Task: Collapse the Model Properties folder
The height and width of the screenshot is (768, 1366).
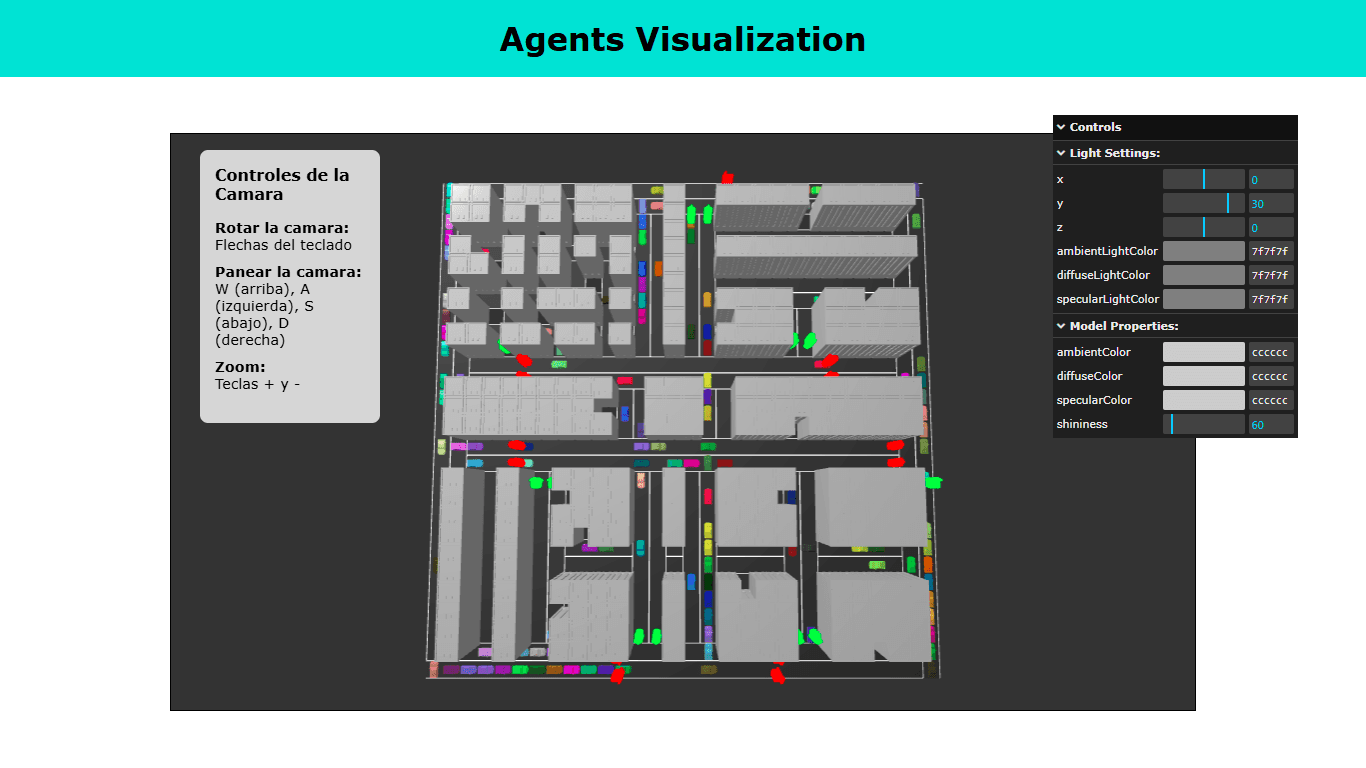Action: click(1123, 326)
